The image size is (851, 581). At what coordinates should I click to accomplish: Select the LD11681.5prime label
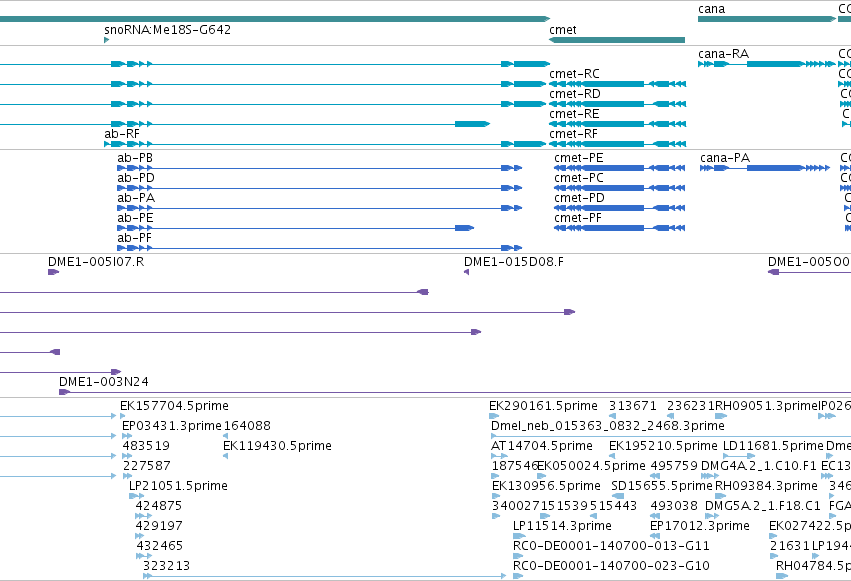pyautogui.click(x=773, y=445)
